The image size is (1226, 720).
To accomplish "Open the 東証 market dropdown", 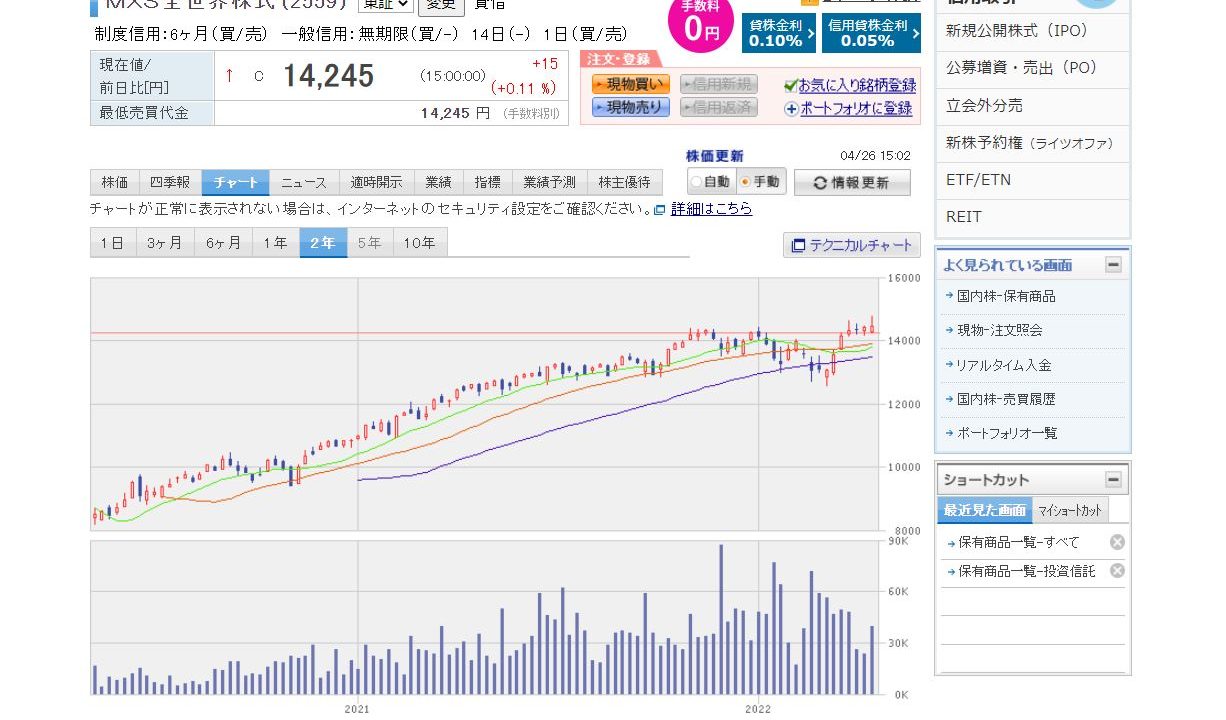I will pyautogui.click(x=384, y=4).
